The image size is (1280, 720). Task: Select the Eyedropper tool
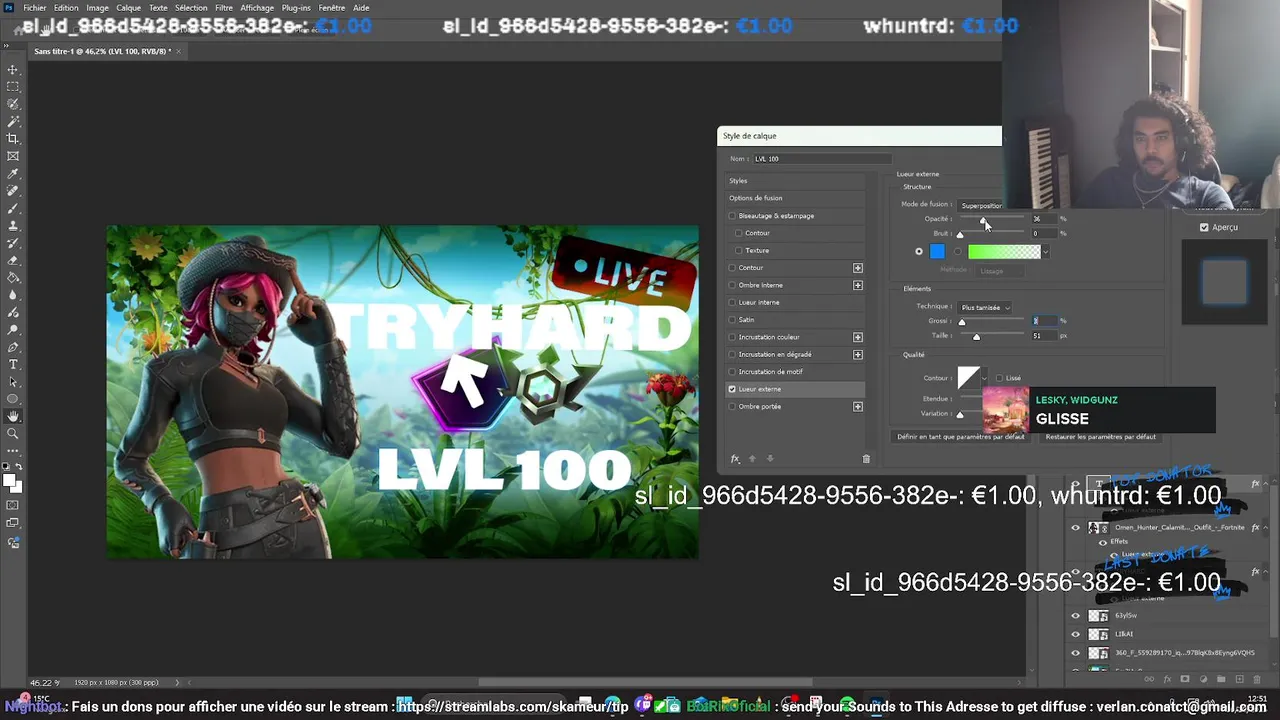click(x=13, y=173)
